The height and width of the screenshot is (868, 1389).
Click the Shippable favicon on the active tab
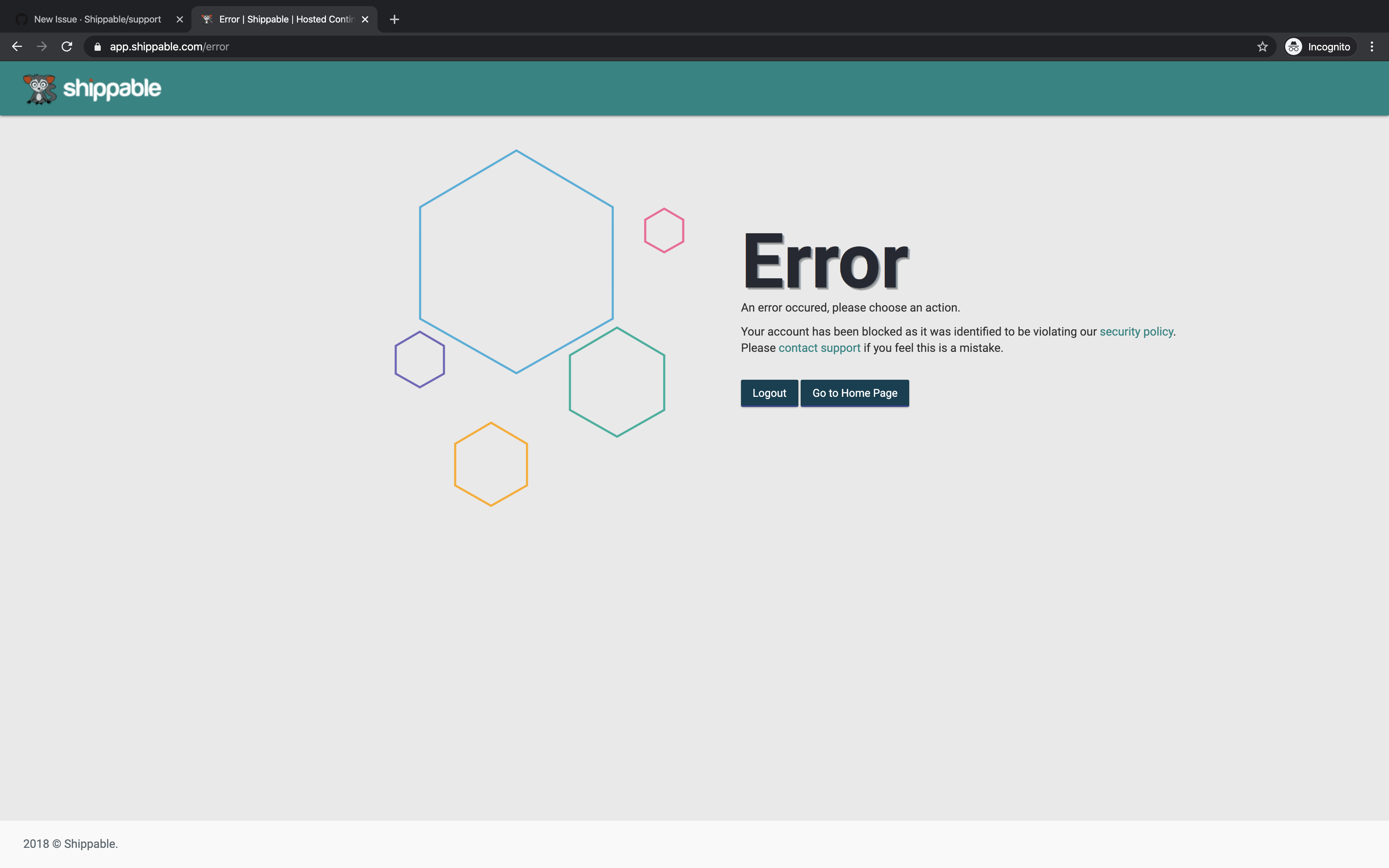pyautogui.click(x=208, y=19)
